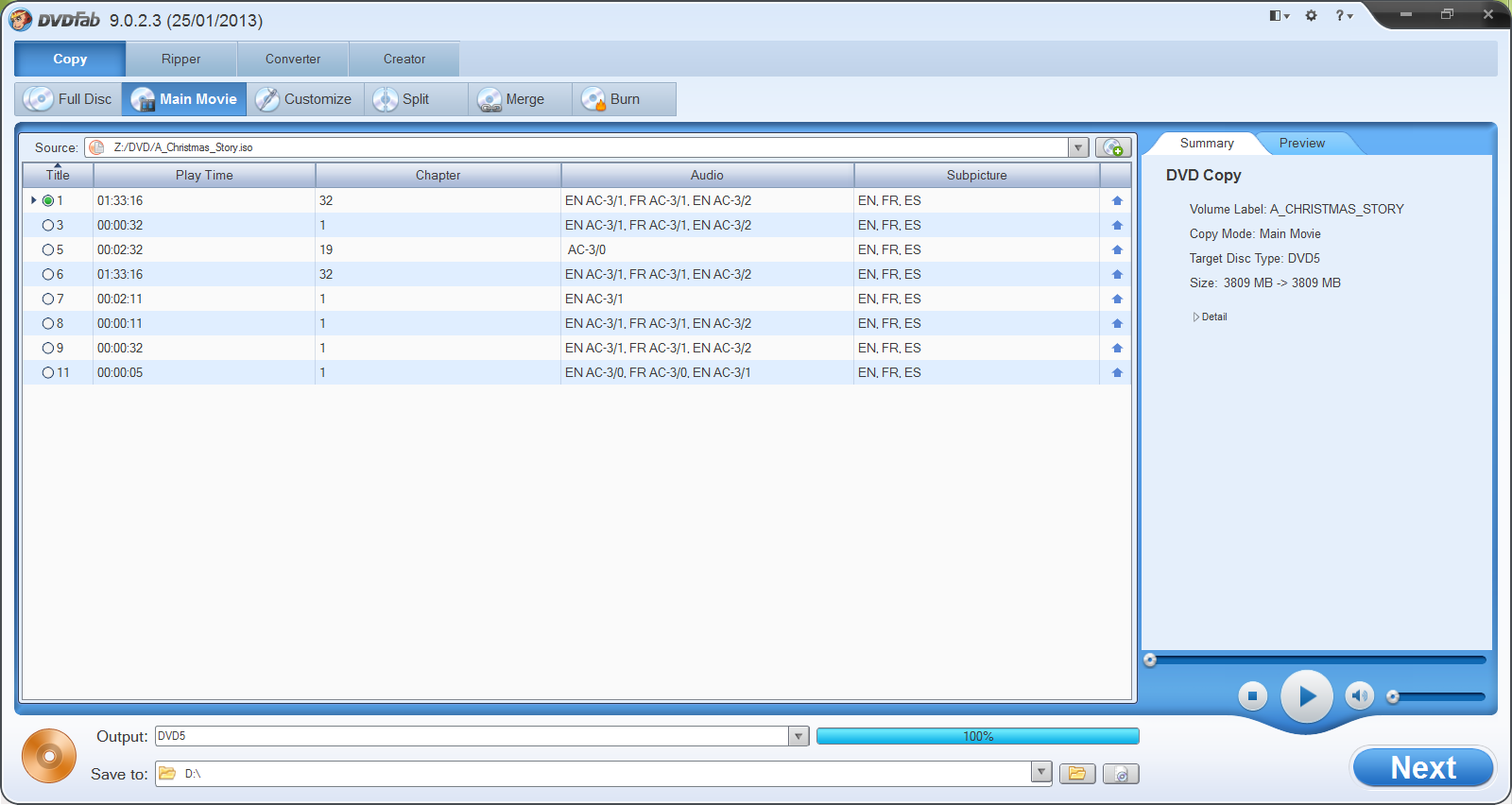Image resolution: width=1512 pixels, height=805 pixels.
Task: Click the Play Time column header
Action: point(204,175)
